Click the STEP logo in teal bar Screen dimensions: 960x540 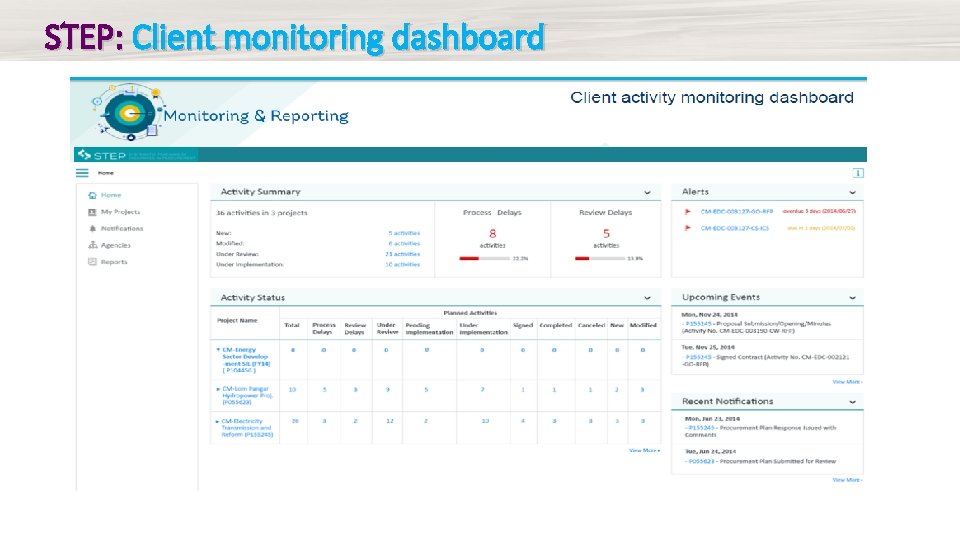click(x=102, y=155)
